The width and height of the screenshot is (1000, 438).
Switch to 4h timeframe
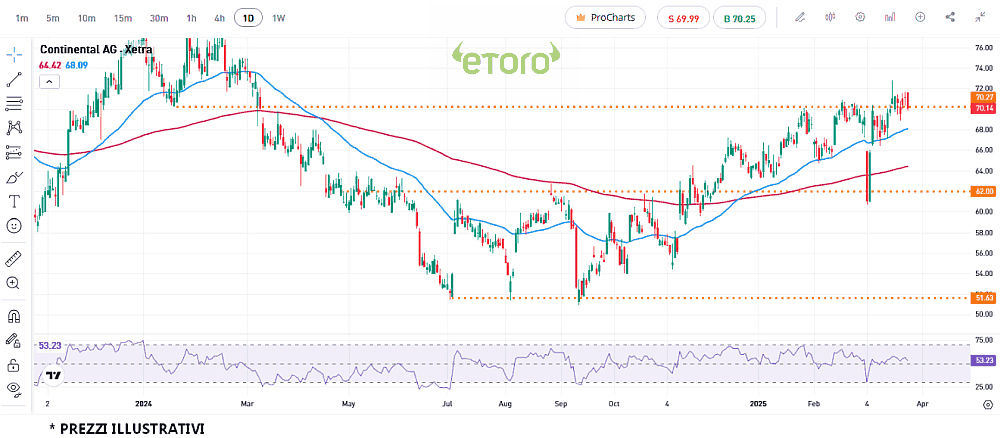[219, 18]
